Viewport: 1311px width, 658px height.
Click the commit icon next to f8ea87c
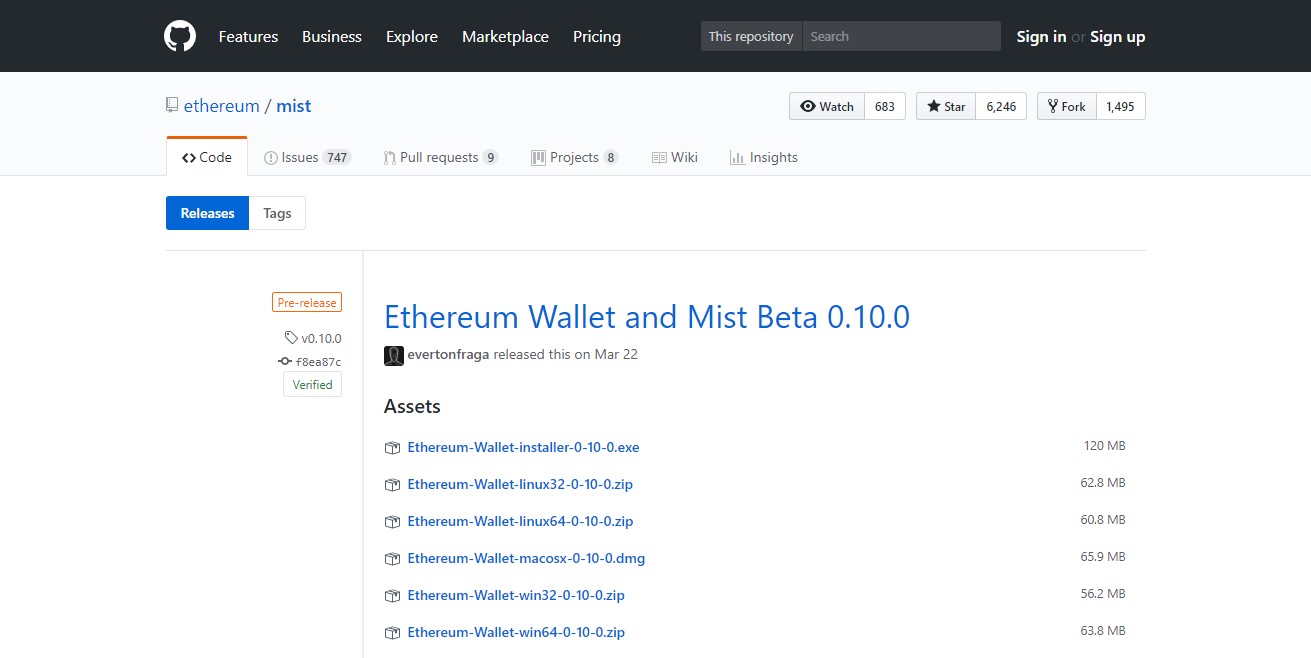click(285, 362)
